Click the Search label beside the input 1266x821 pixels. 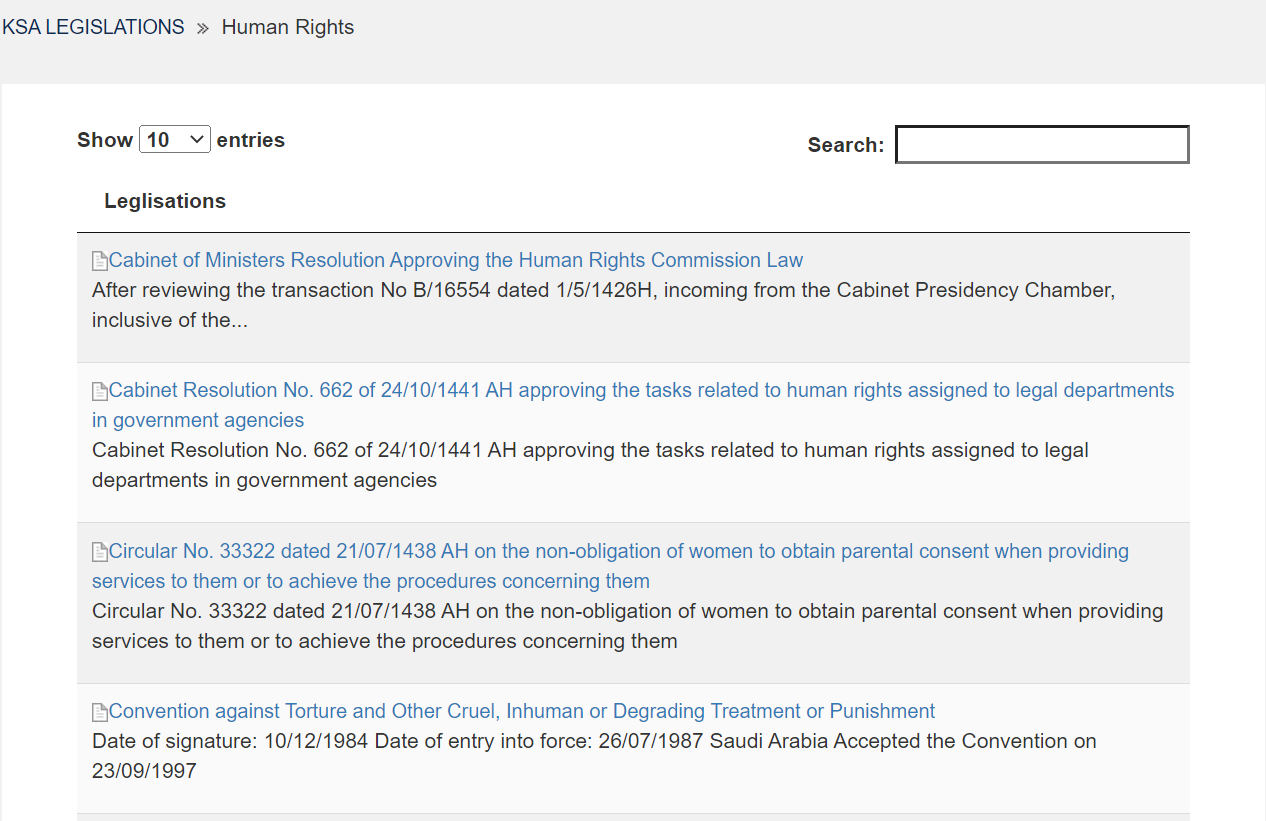(x=845, y=145)
